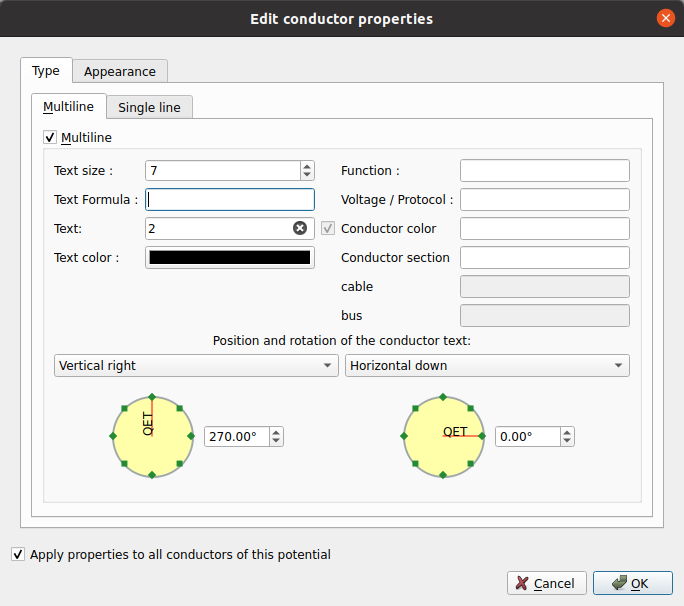The image size is (684, 606).
Task: Confirm with the OK button
Action: point(633,583)
